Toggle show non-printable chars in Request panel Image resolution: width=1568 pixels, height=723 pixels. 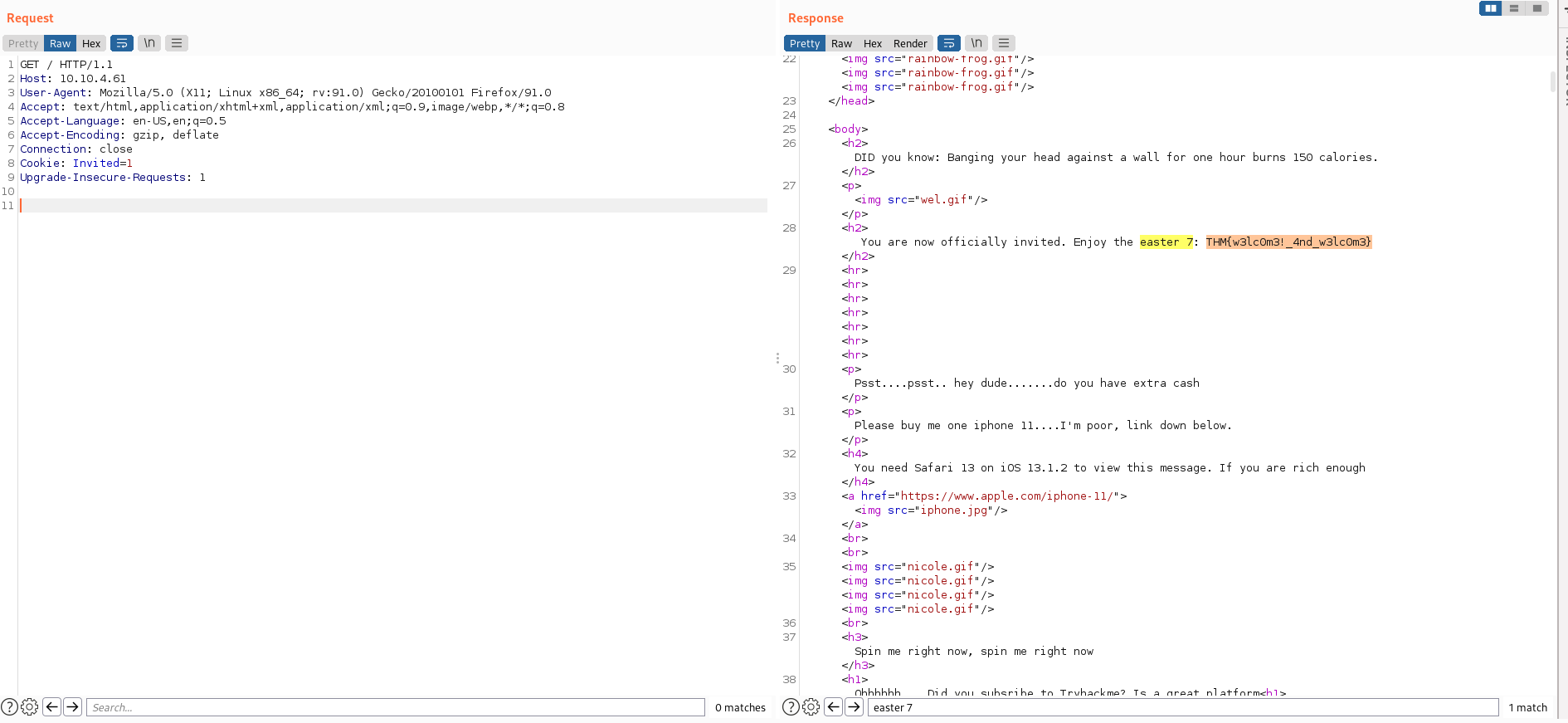[149, 43]
